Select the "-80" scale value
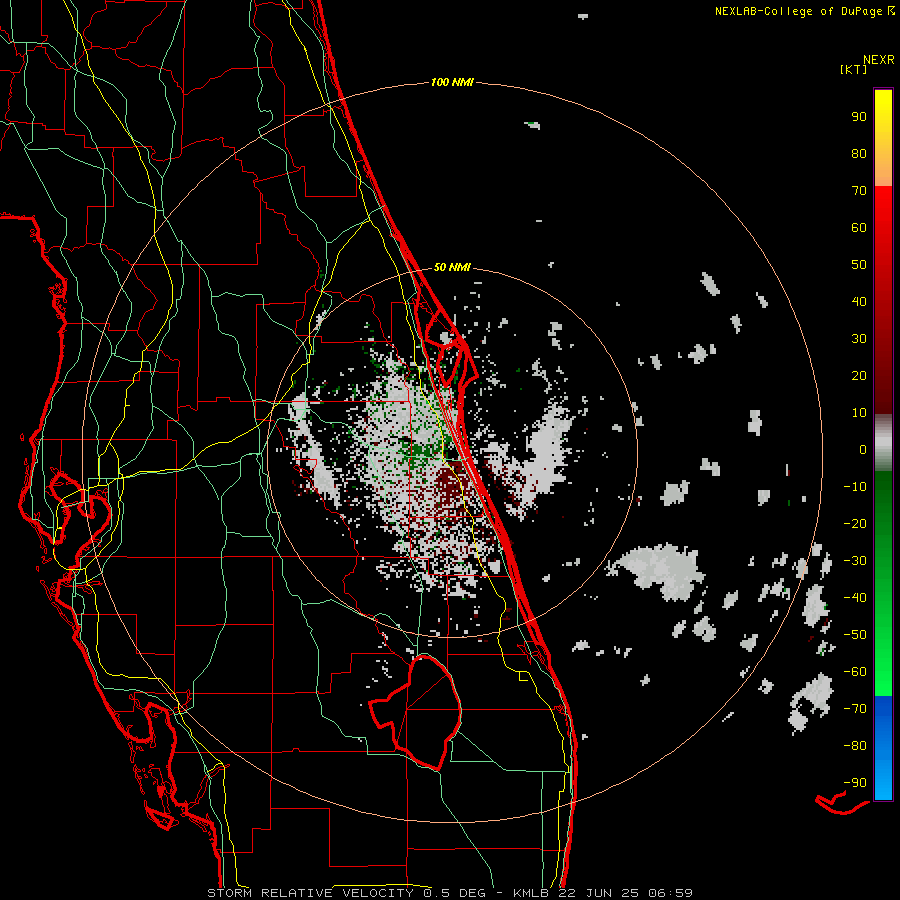Image resolution: width=900 pixels, height=900 pixels. [x=855, y=746]
